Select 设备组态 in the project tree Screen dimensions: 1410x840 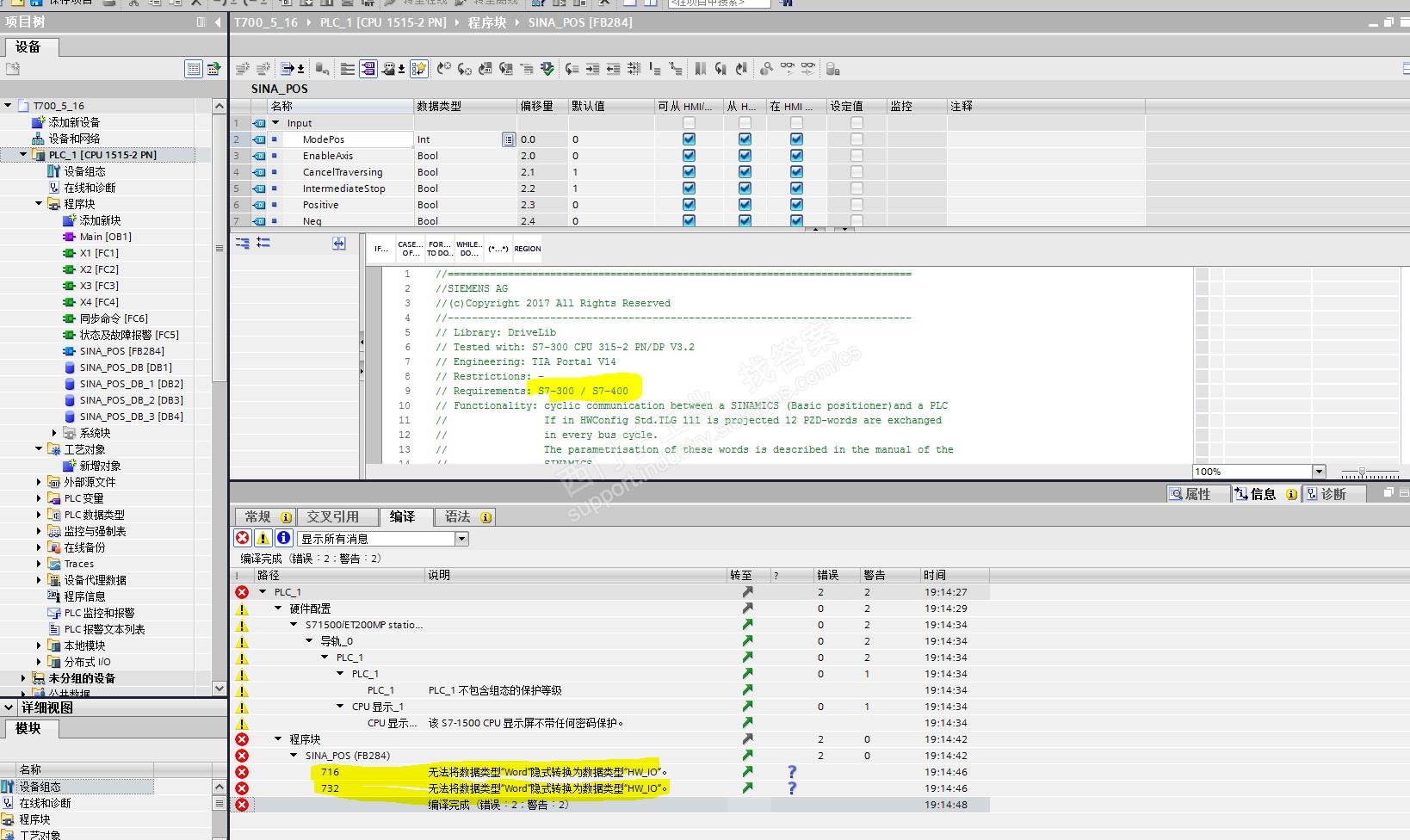84,171
